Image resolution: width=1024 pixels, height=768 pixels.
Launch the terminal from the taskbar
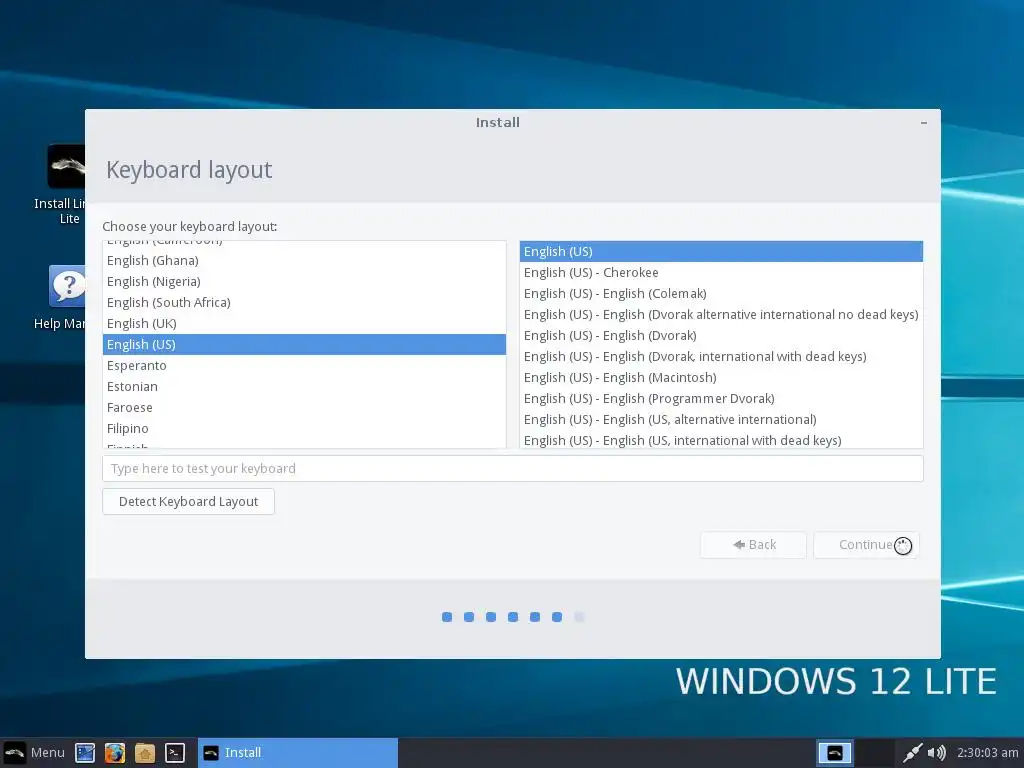pyautogui.click(x=174, y=753)
